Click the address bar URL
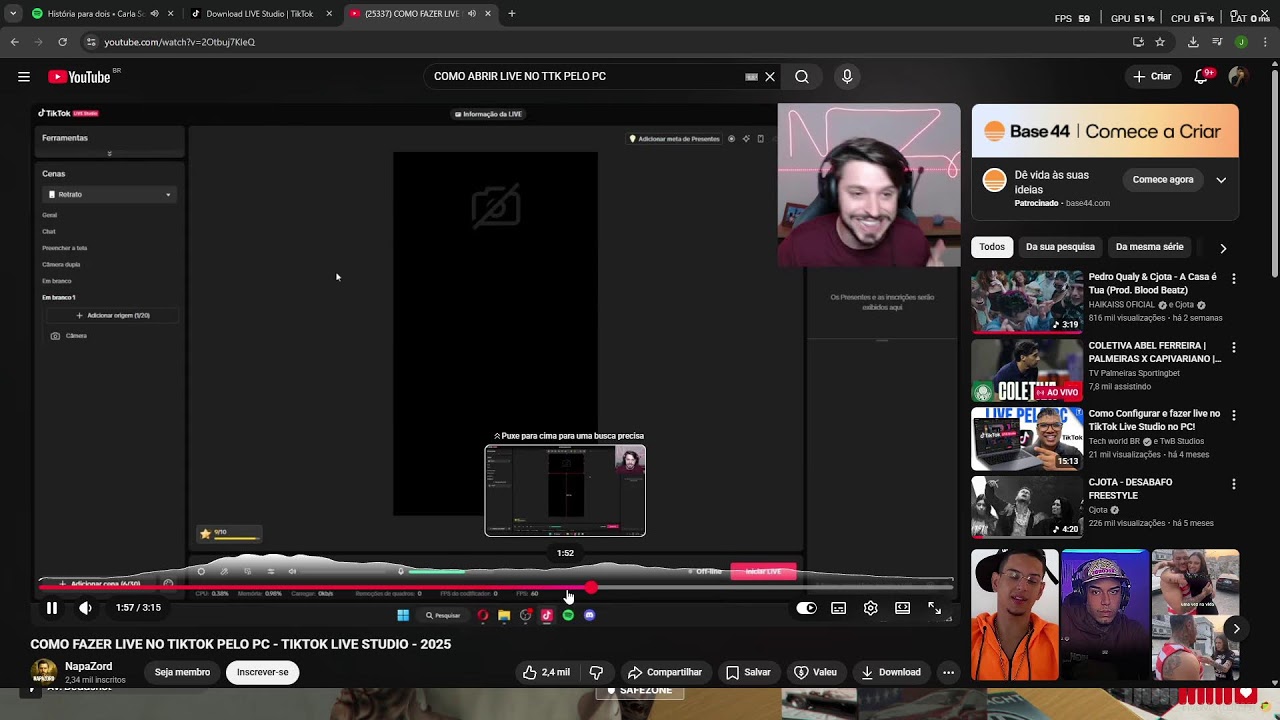 pos(180,42)
